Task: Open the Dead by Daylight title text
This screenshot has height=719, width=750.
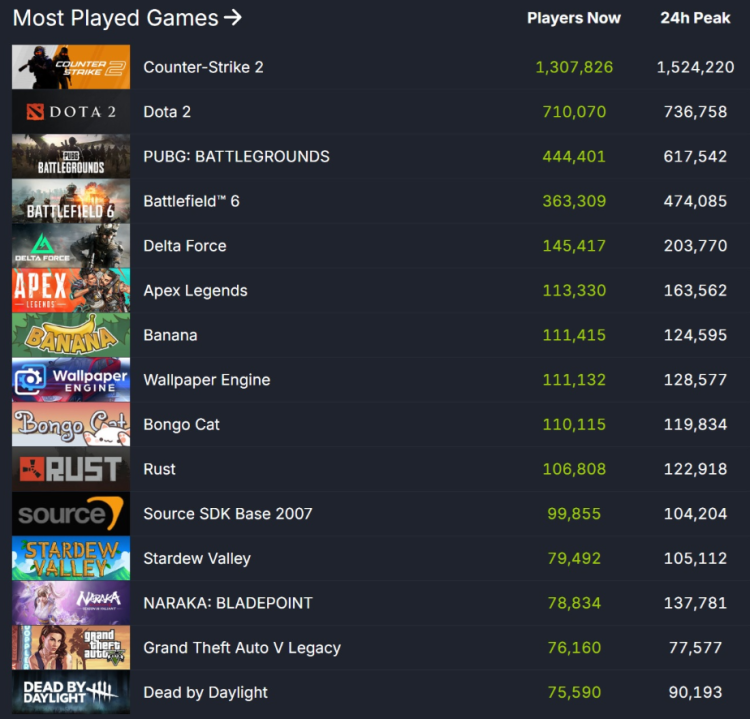Action: click(x=206, y=692)
